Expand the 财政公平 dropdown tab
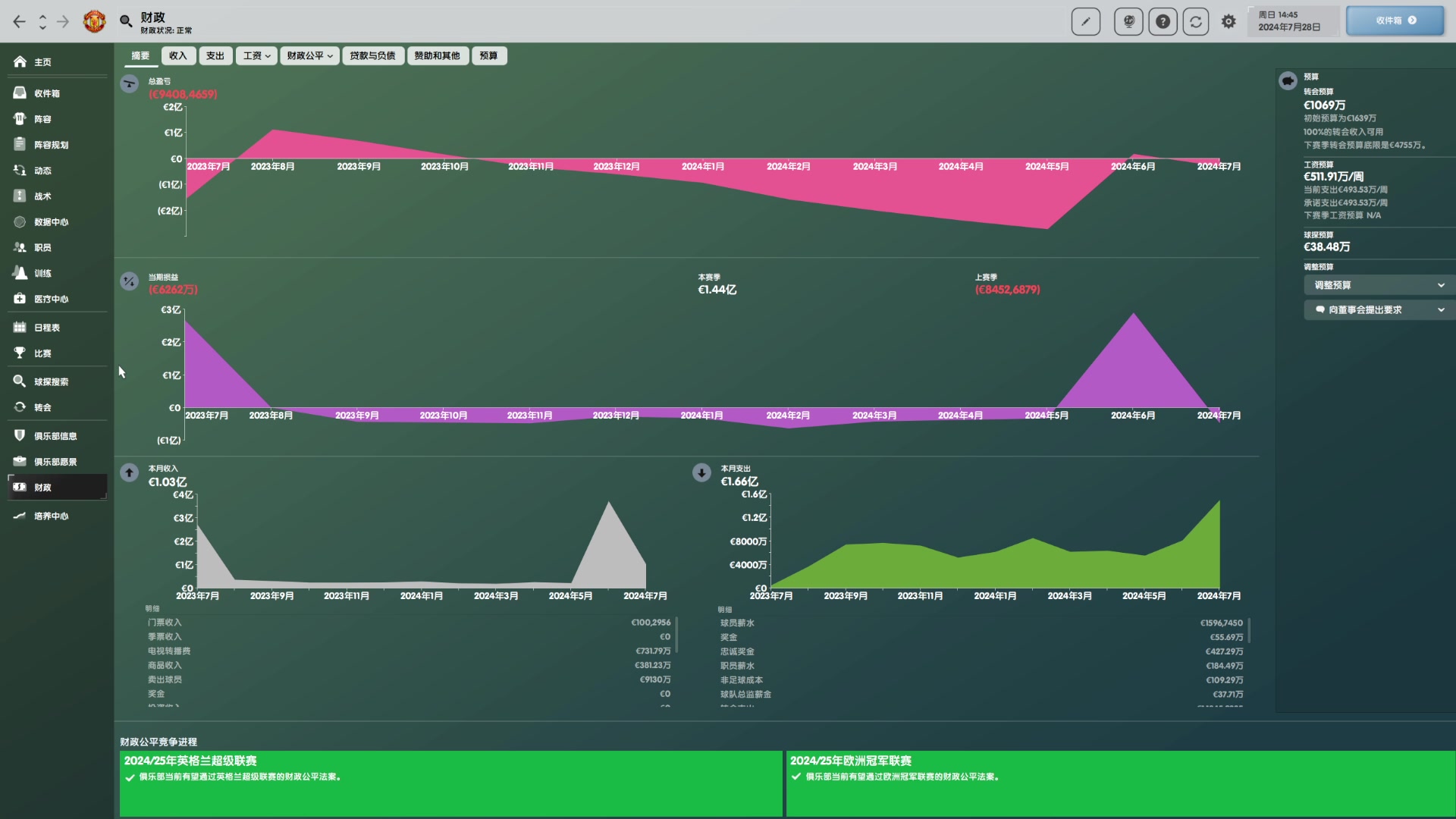The height and width of the screenshot is (819, 1456). click(x=309, y=55)
